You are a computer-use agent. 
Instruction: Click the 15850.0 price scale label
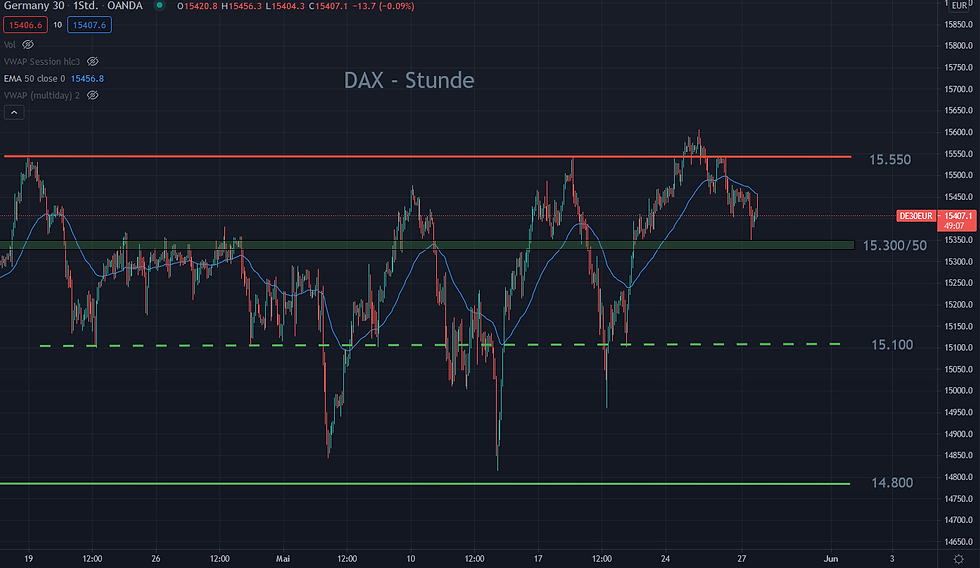click(958, 24)
